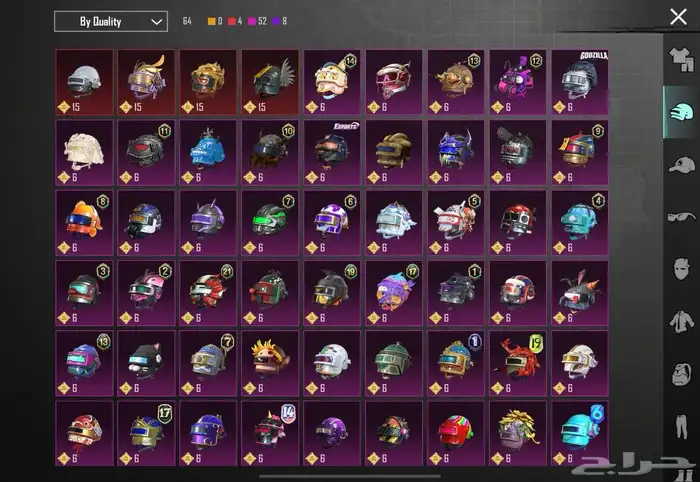Viewport: 700px width, 482px height.
Task: Select the orange goldfish helmet numbered 8
Action: click(84, 223)
